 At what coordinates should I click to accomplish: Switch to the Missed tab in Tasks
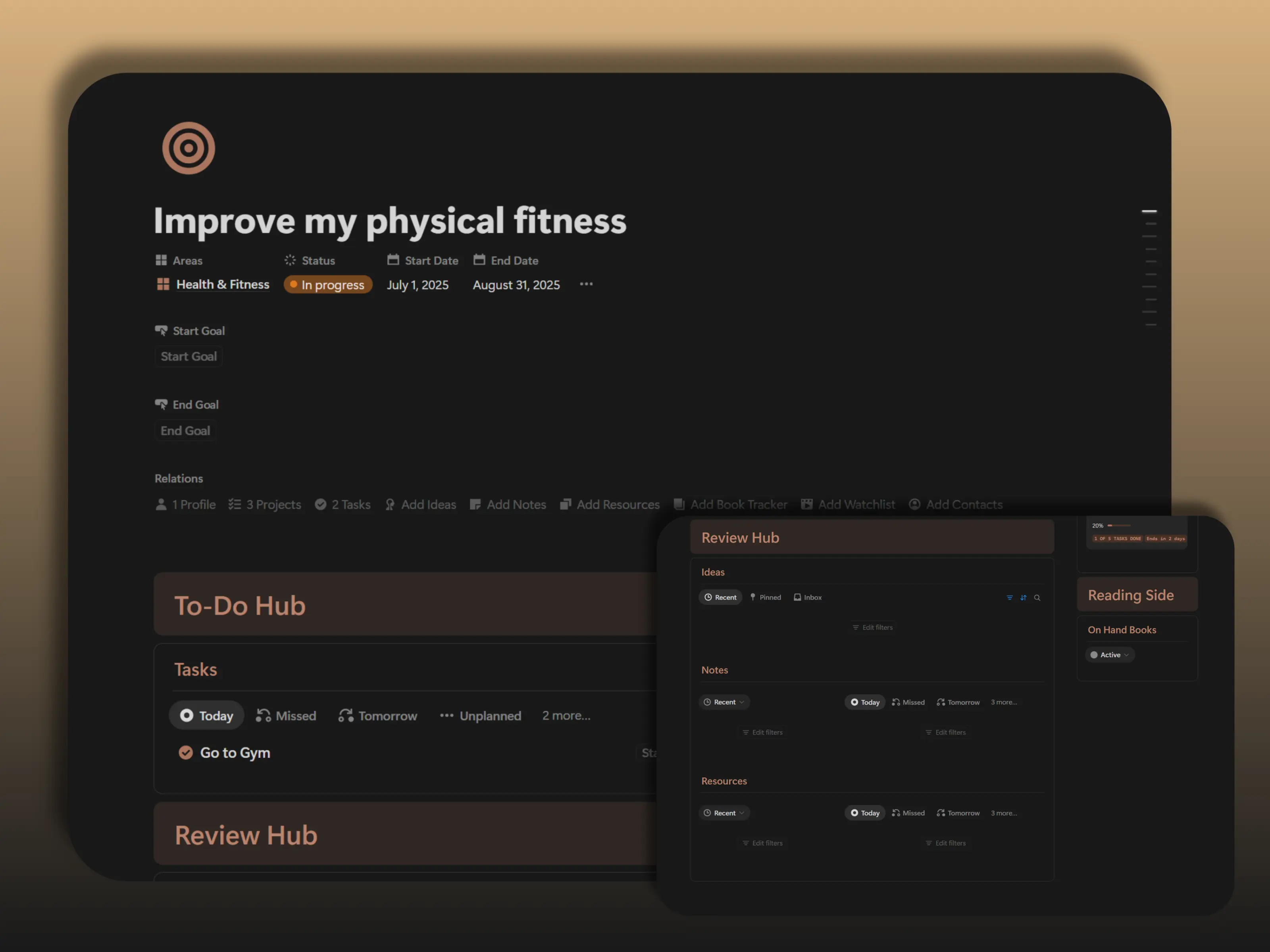pyautogui.click(x=286, y=716)
